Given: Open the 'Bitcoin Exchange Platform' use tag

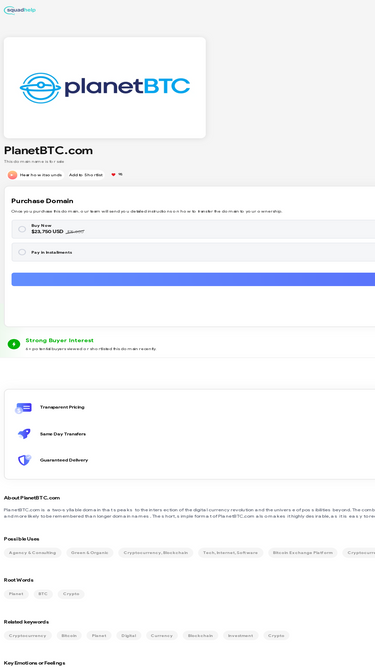Looking at the screenshot, I should [303, 553].
